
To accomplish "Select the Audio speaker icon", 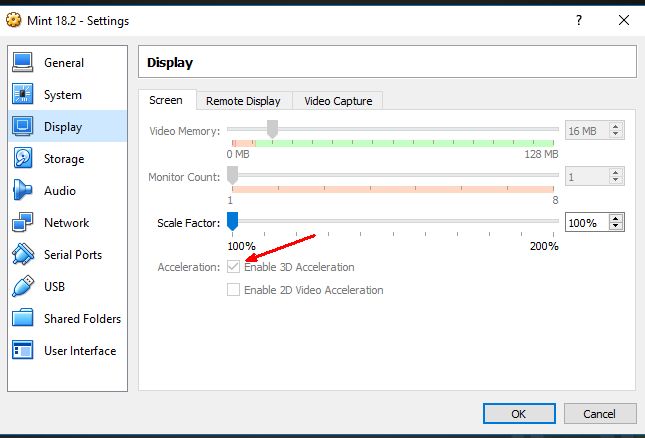I will point(23,190).
